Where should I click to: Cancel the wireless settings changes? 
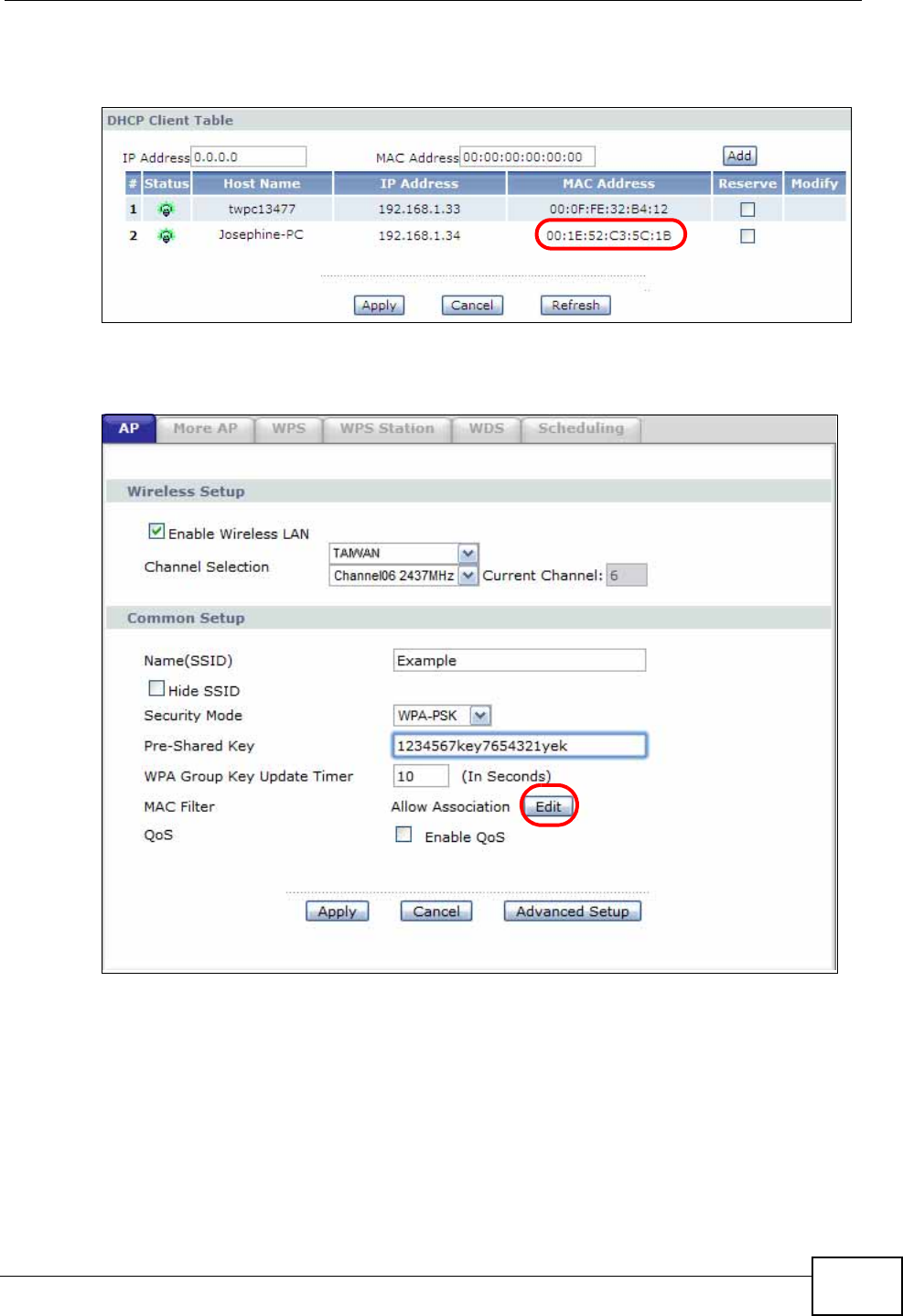[x=436, y=911]
